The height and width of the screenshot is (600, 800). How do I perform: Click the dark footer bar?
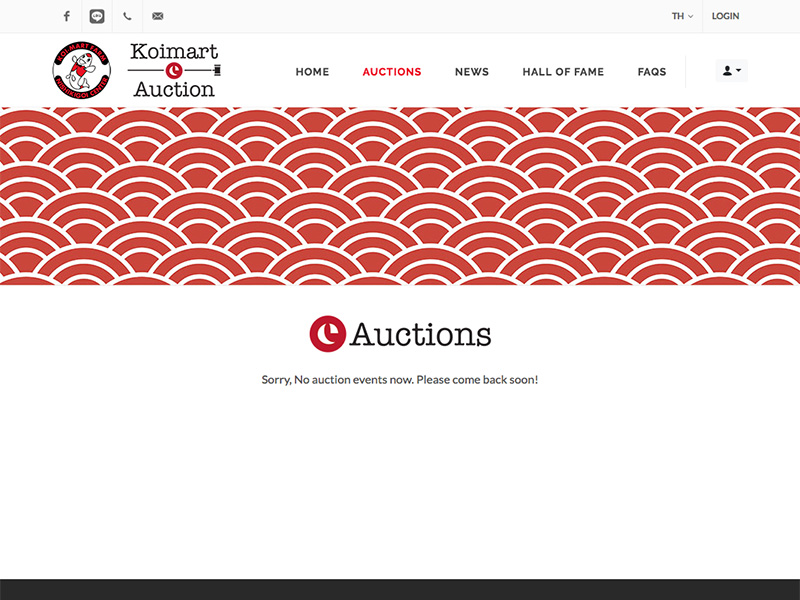coord(400,589)
